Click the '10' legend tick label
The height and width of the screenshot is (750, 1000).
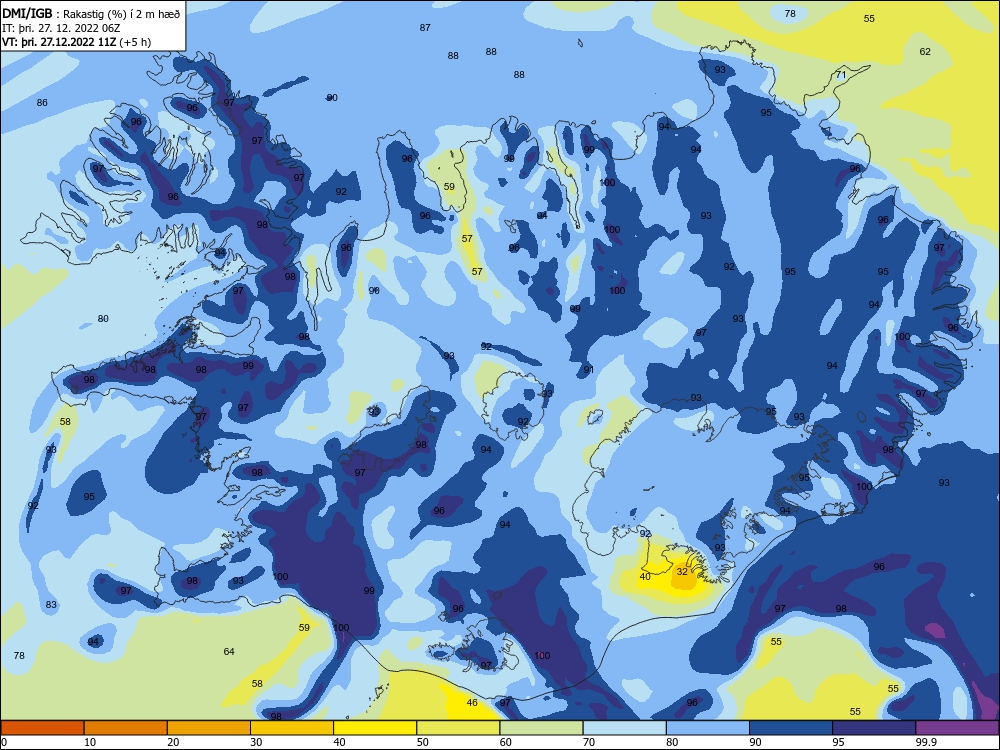point(90,742)
